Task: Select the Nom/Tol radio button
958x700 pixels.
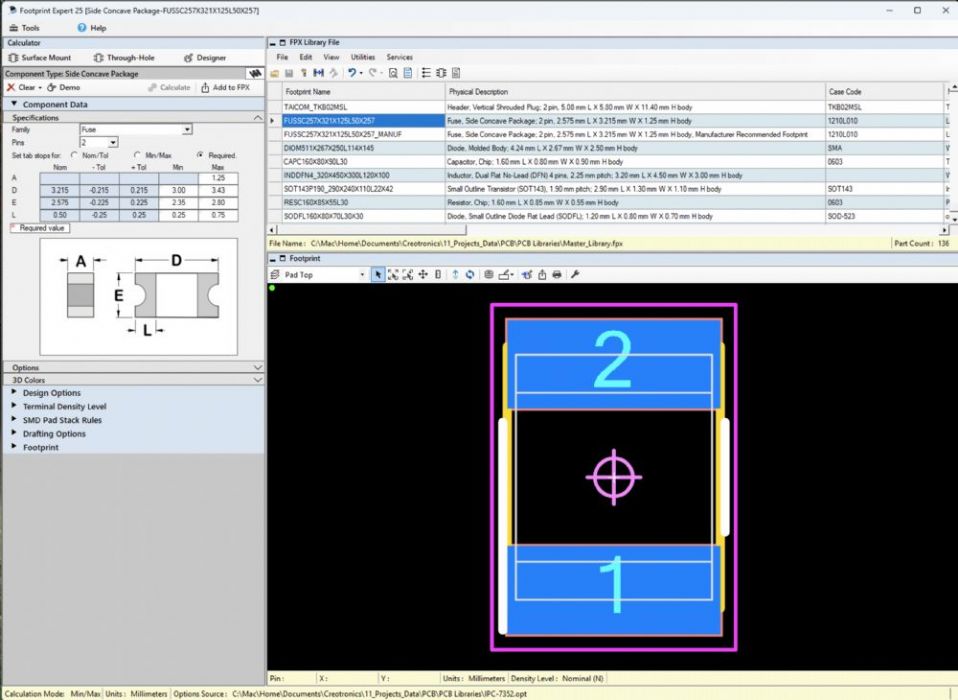Action: point(76,155)
